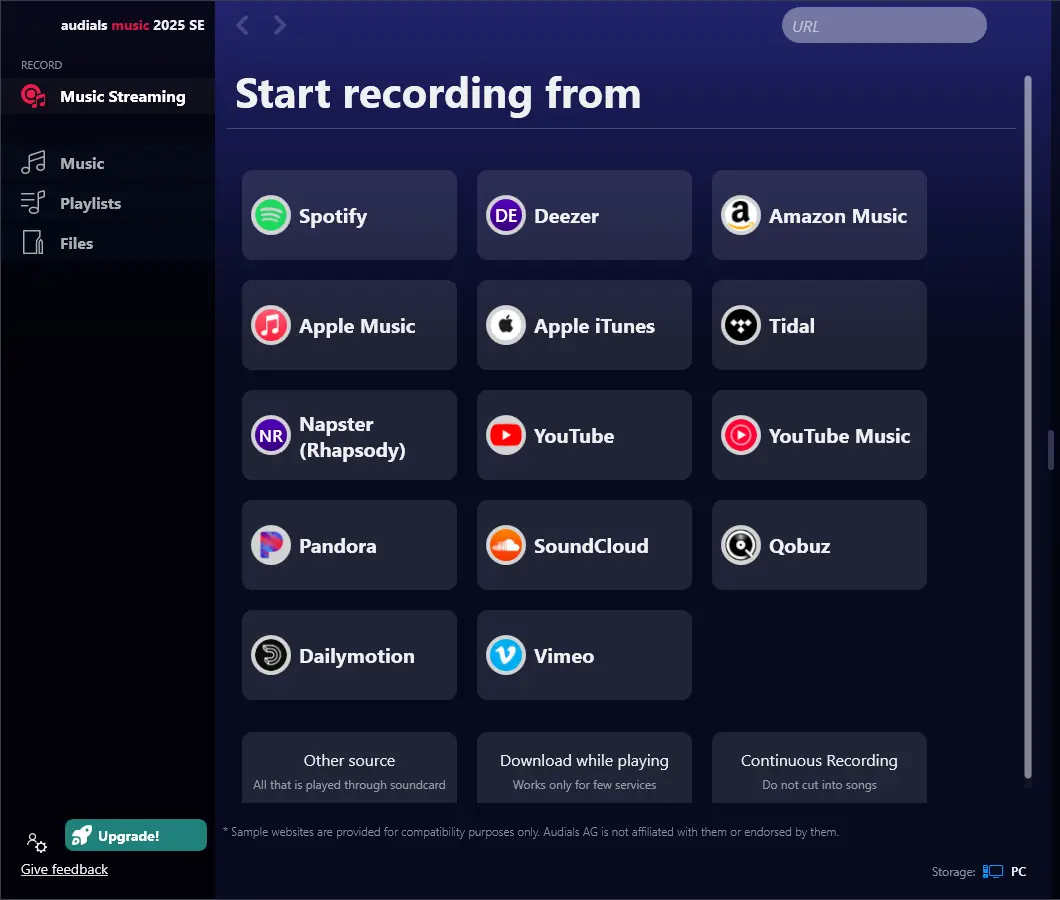This screenshot has height=900, width=1060.
Task: Navigate forward with the right arrow
Action: (x=280, y=25)
